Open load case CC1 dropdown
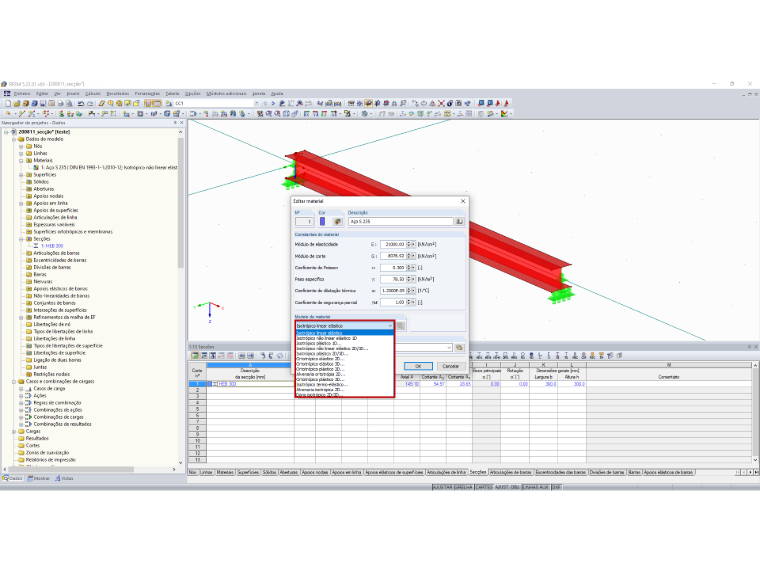 click(x=256, y=103)
